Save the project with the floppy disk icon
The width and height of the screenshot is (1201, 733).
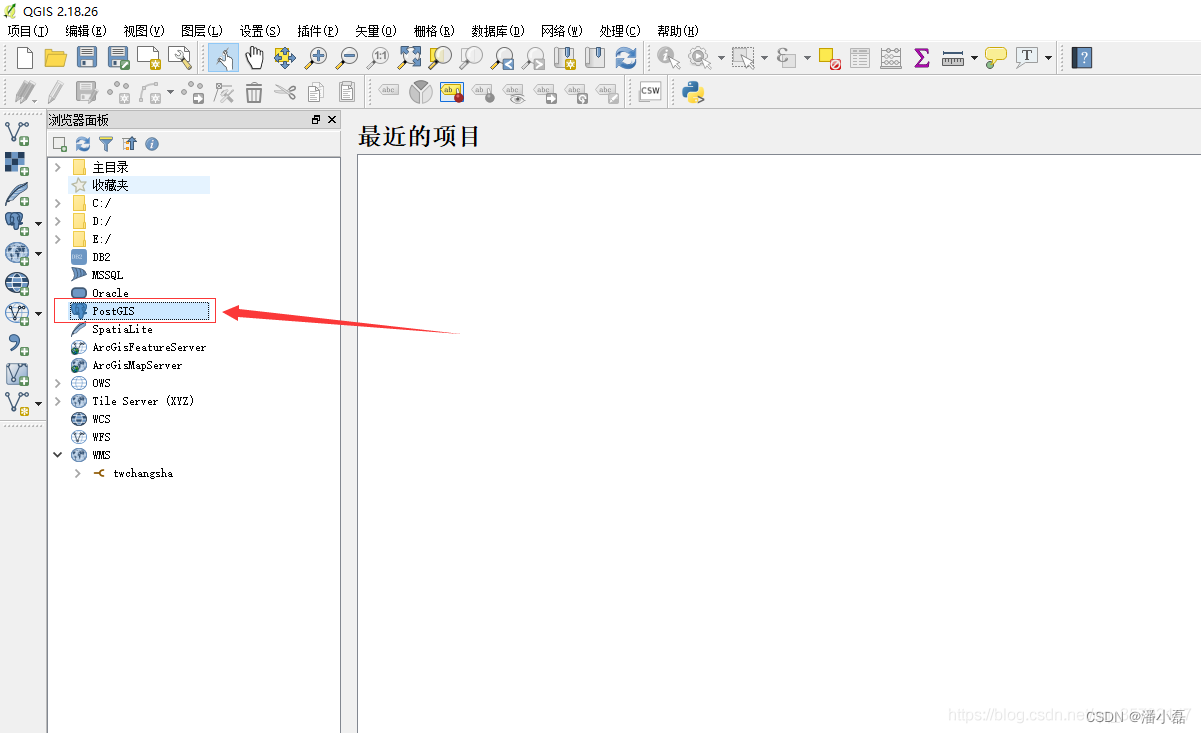pyautogui.click(x=87, y=58)
